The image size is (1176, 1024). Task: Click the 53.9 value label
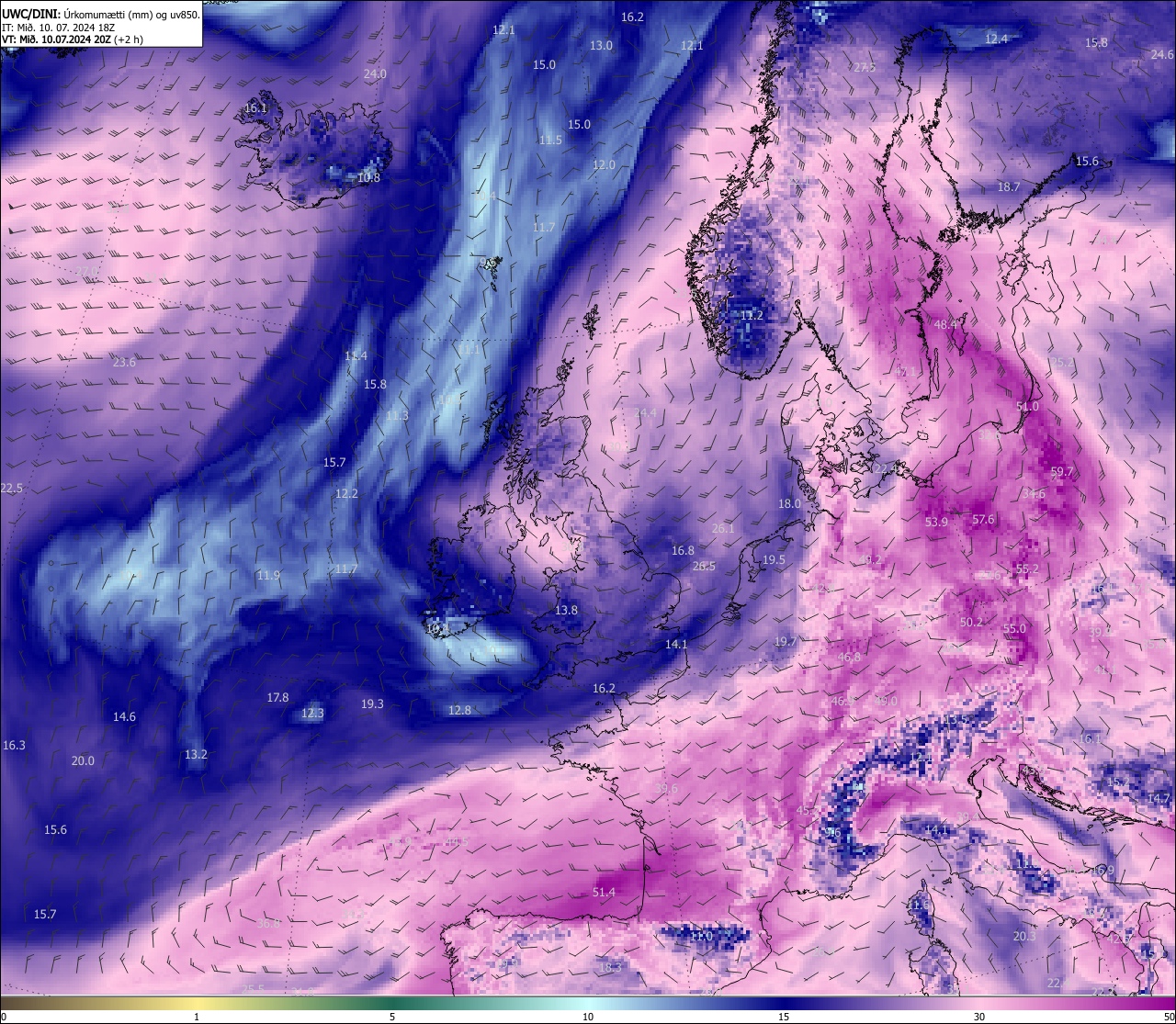coord(936,522)
